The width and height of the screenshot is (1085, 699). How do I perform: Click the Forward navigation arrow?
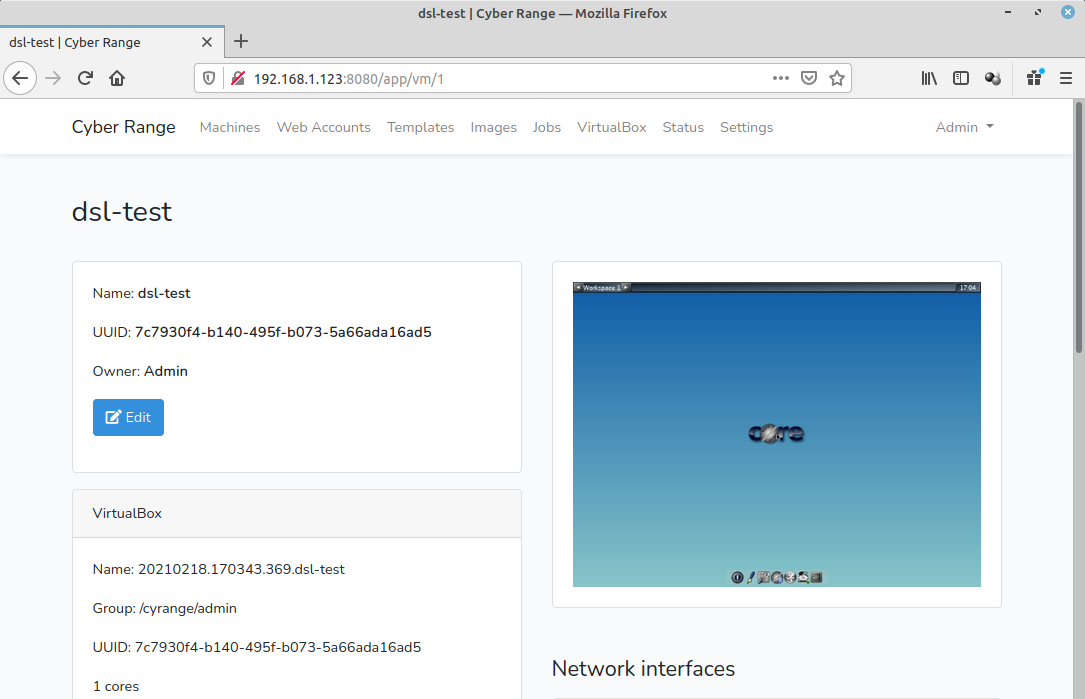pos(53,78)
